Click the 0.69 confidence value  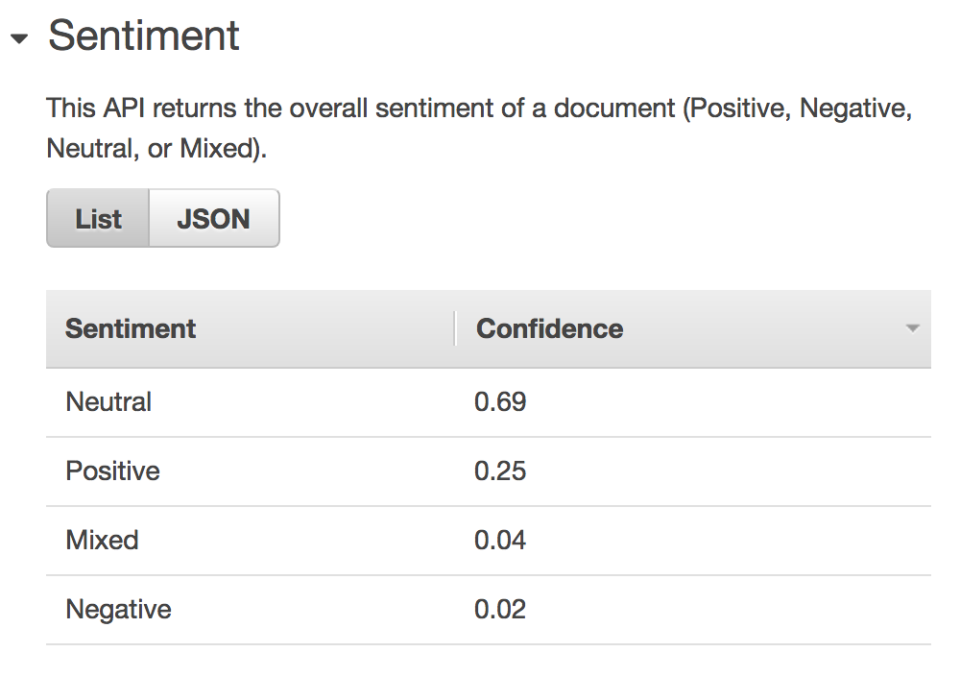pyautogui.click(x=500, y=402)
